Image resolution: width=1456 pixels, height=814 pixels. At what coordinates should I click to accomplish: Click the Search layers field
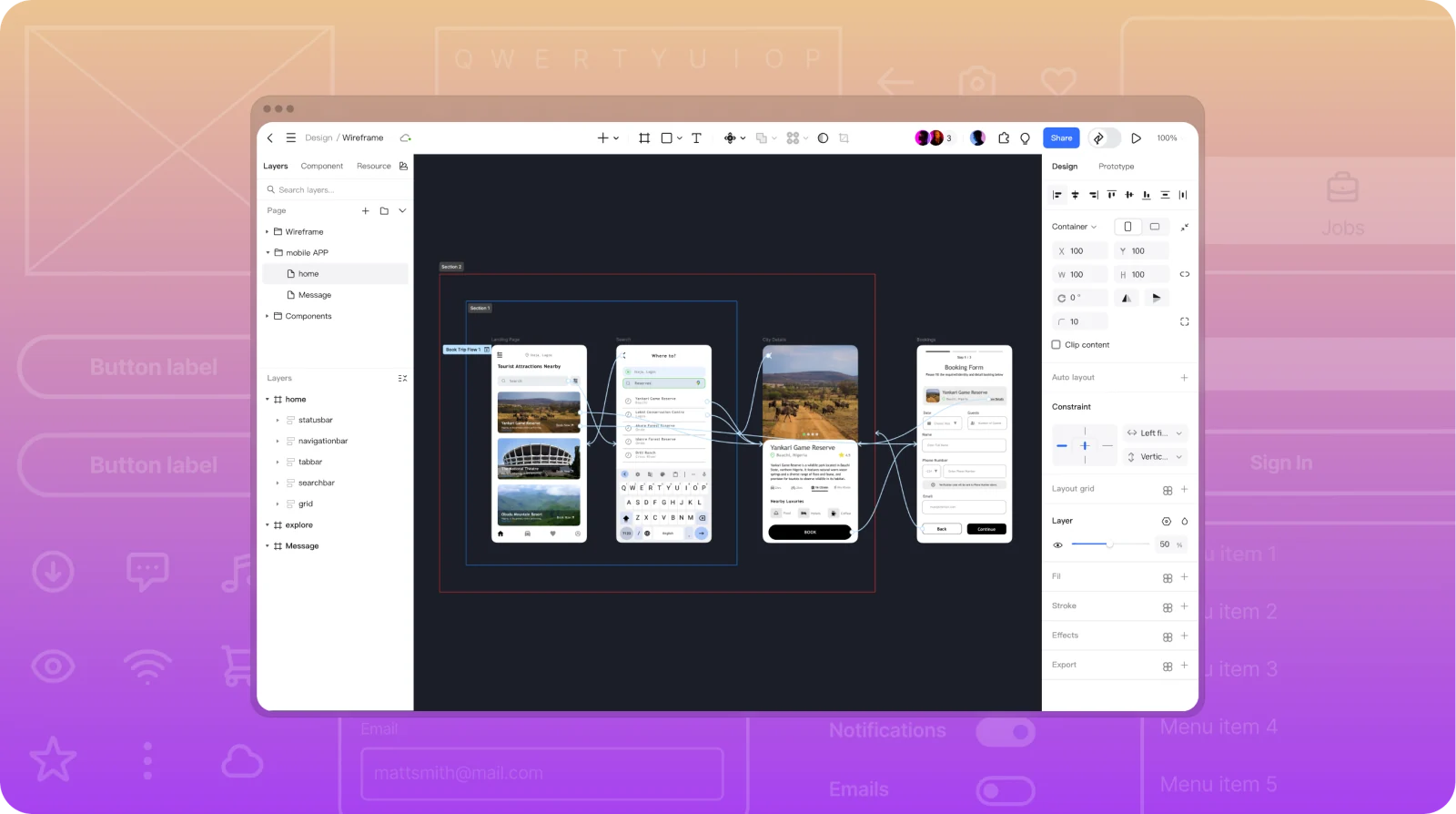click(335, 190)
